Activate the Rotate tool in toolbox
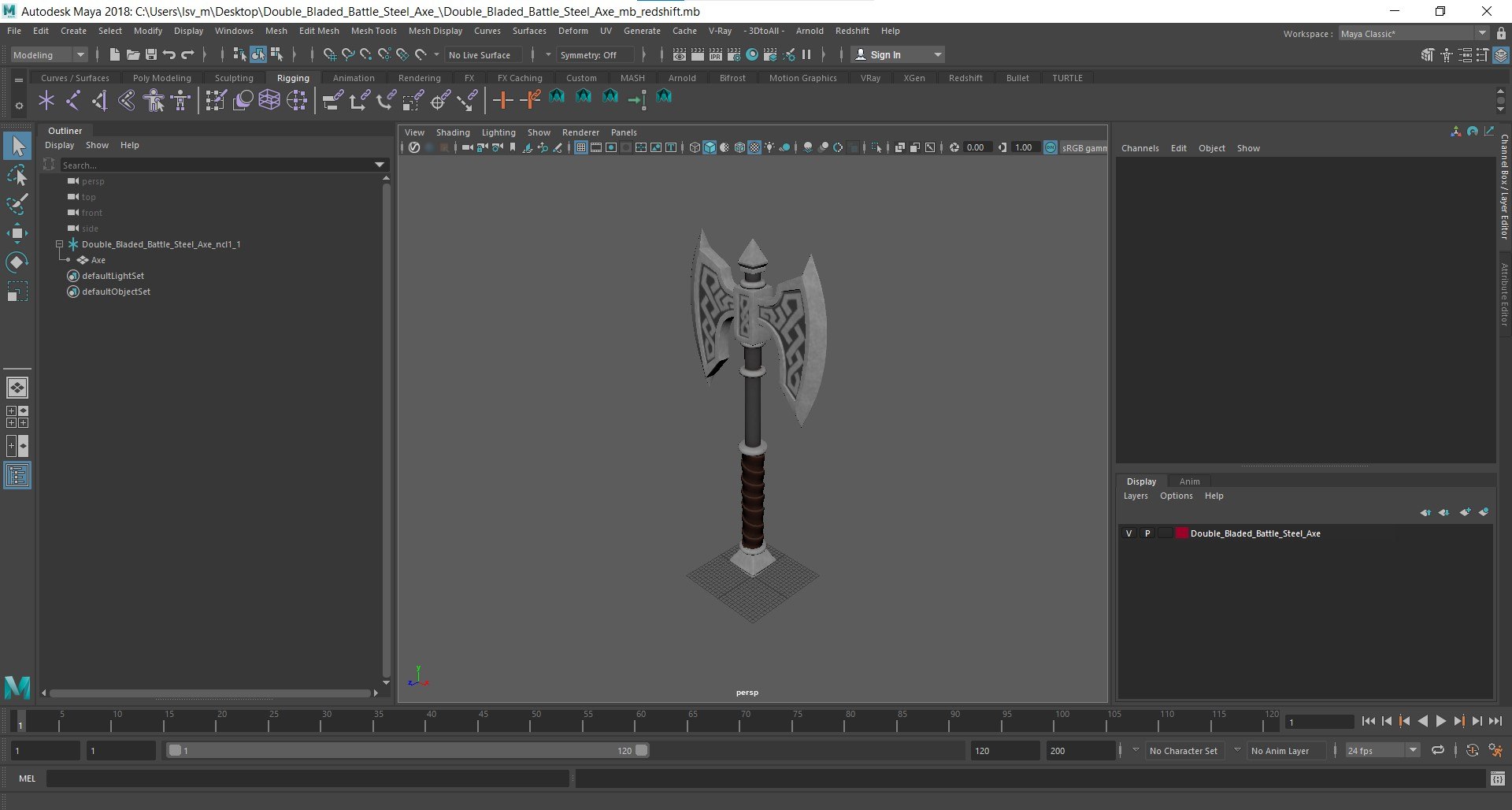1512x810 pixels. coord(17,262)
